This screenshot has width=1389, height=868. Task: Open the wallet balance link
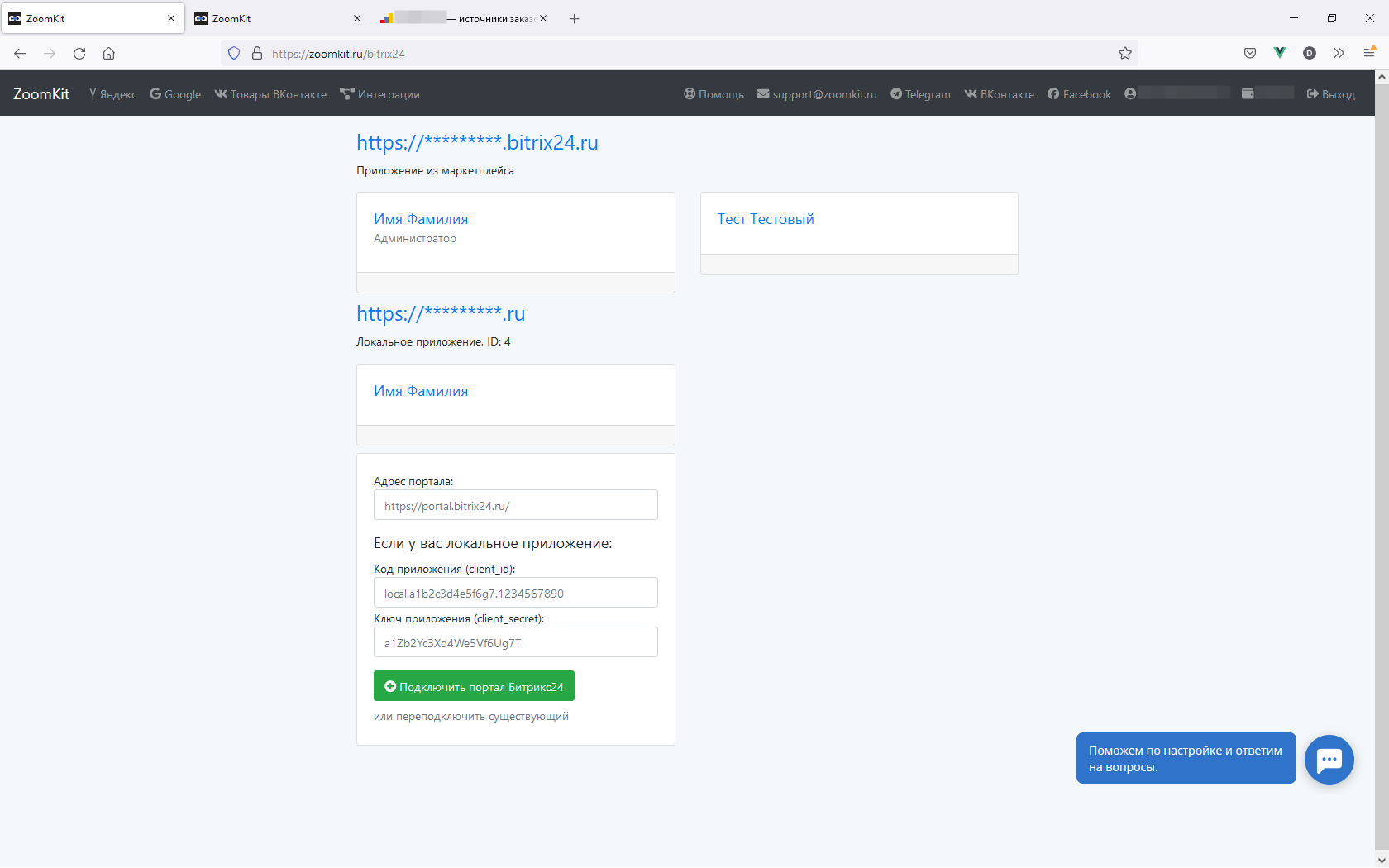[x=1267, y=93]
